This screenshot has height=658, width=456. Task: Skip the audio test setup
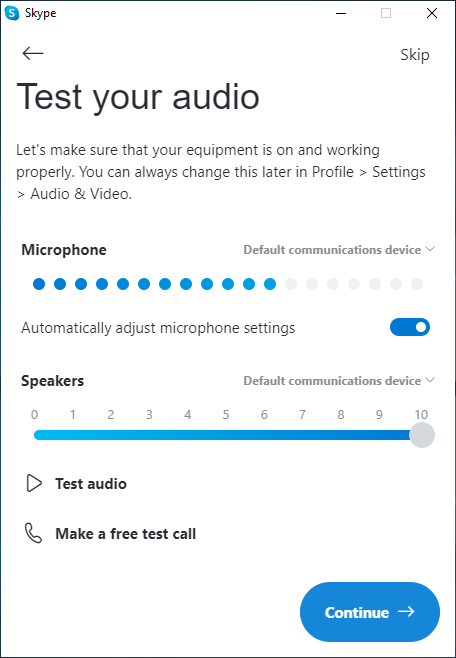click(x=414, y=55)
